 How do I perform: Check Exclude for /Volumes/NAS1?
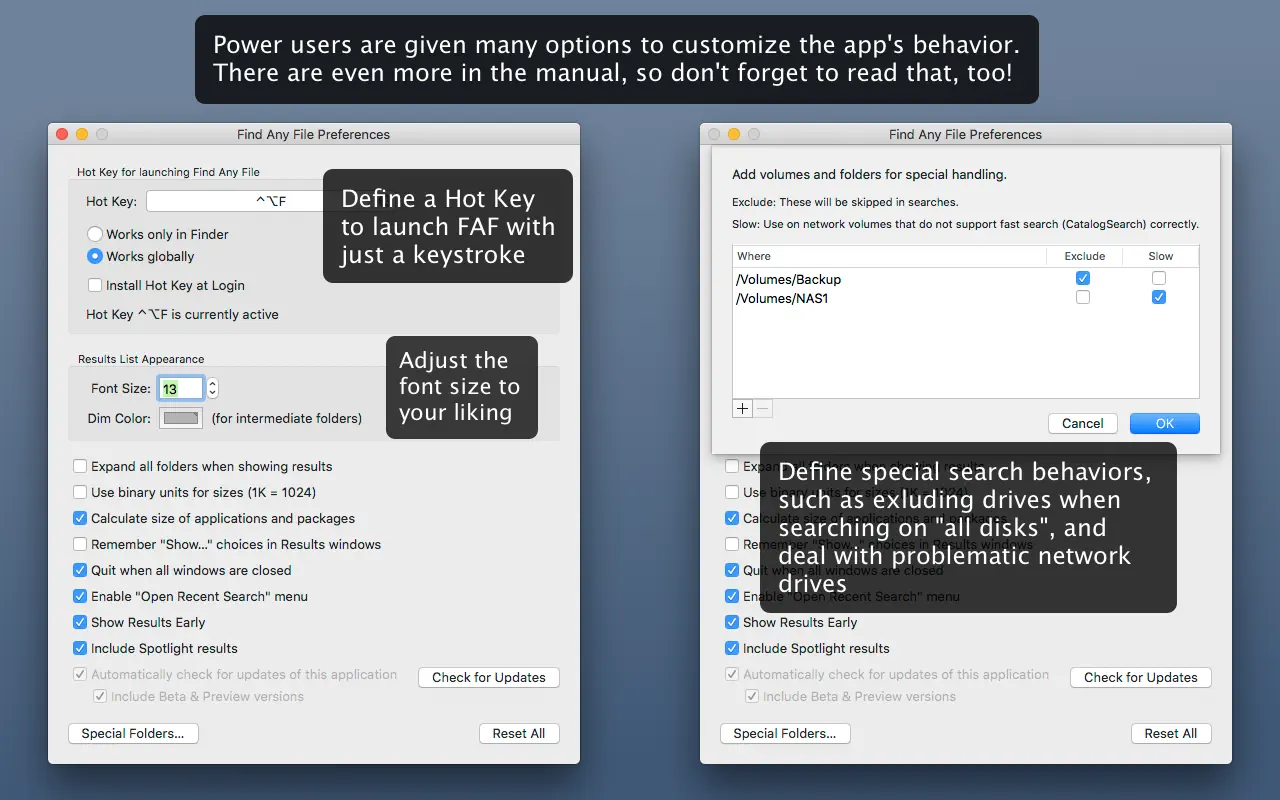(1083, 297)
